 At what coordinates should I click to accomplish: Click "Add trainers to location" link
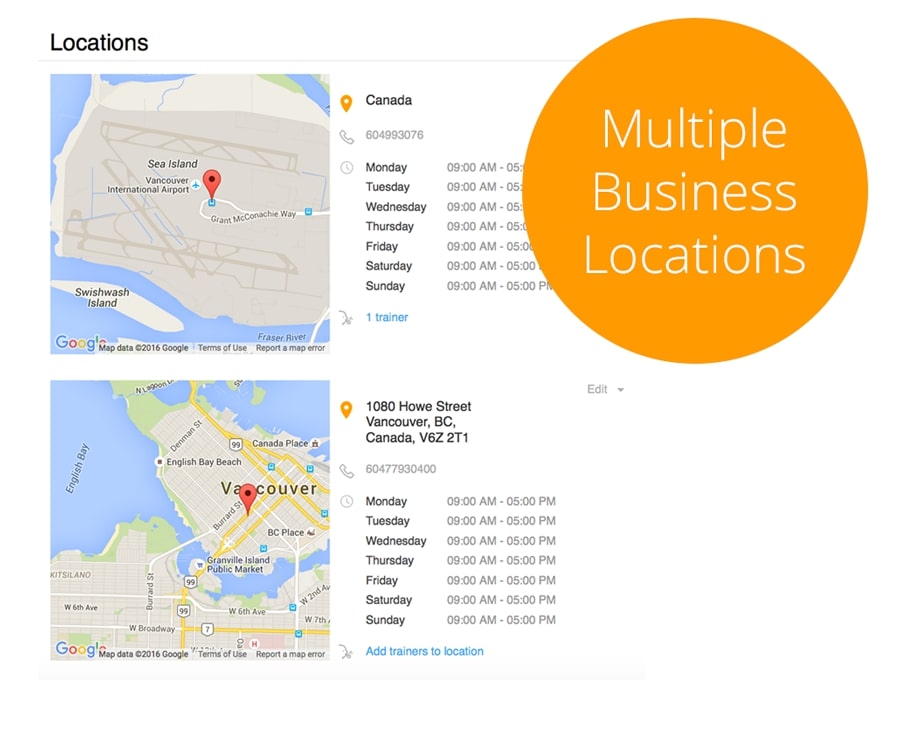coord(424,651)
